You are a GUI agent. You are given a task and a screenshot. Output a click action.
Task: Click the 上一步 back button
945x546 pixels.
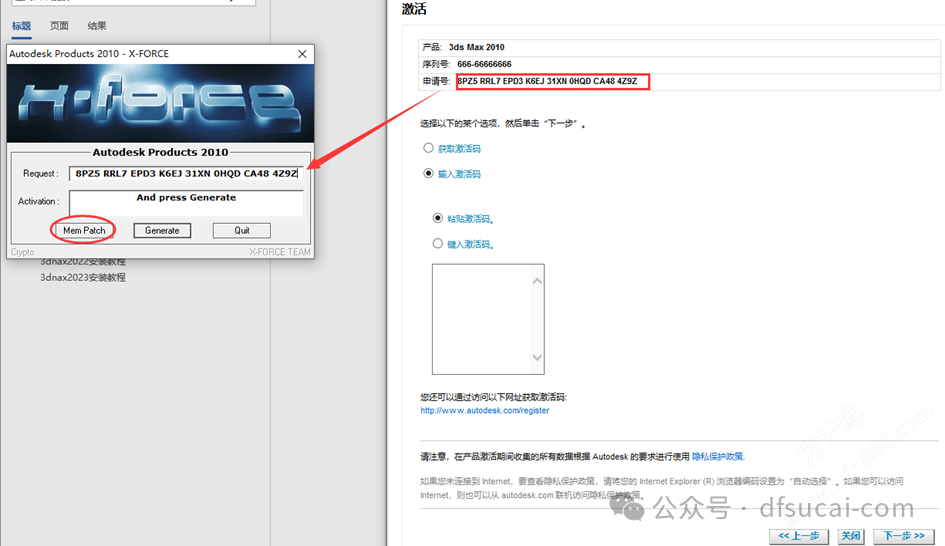pos(799,536)
